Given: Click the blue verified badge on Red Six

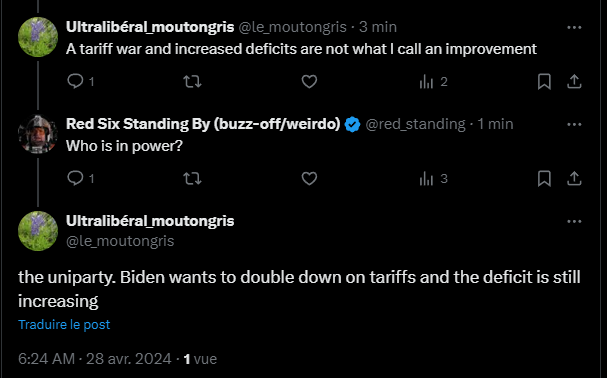Looking at the screenshot, I should (352, 124).
